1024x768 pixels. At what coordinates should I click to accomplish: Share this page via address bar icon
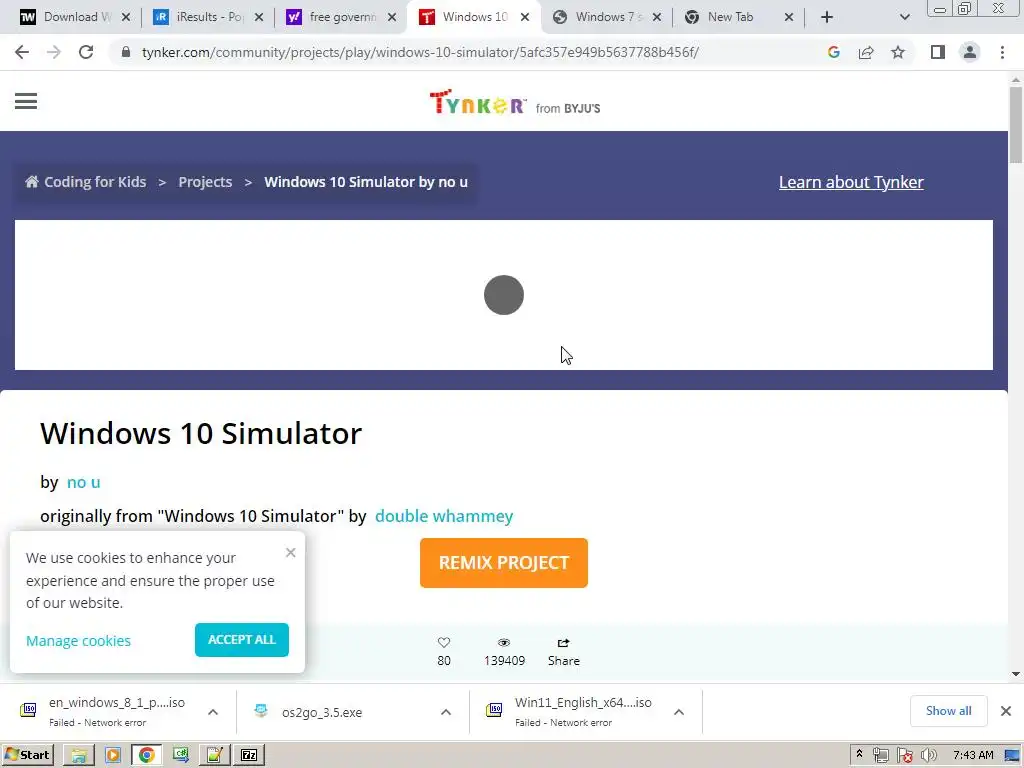click(866, 52)
